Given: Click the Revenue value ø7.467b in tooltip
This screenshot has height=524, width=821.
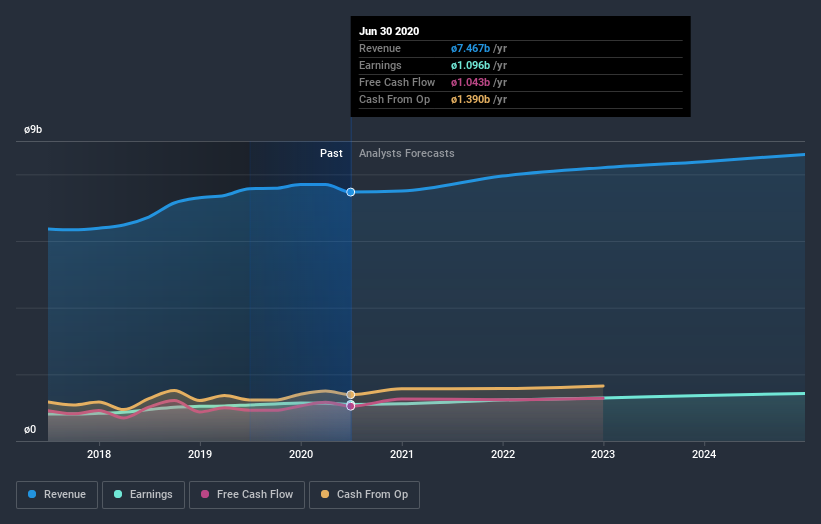Looking at the screenshot, I should point(470,49).
